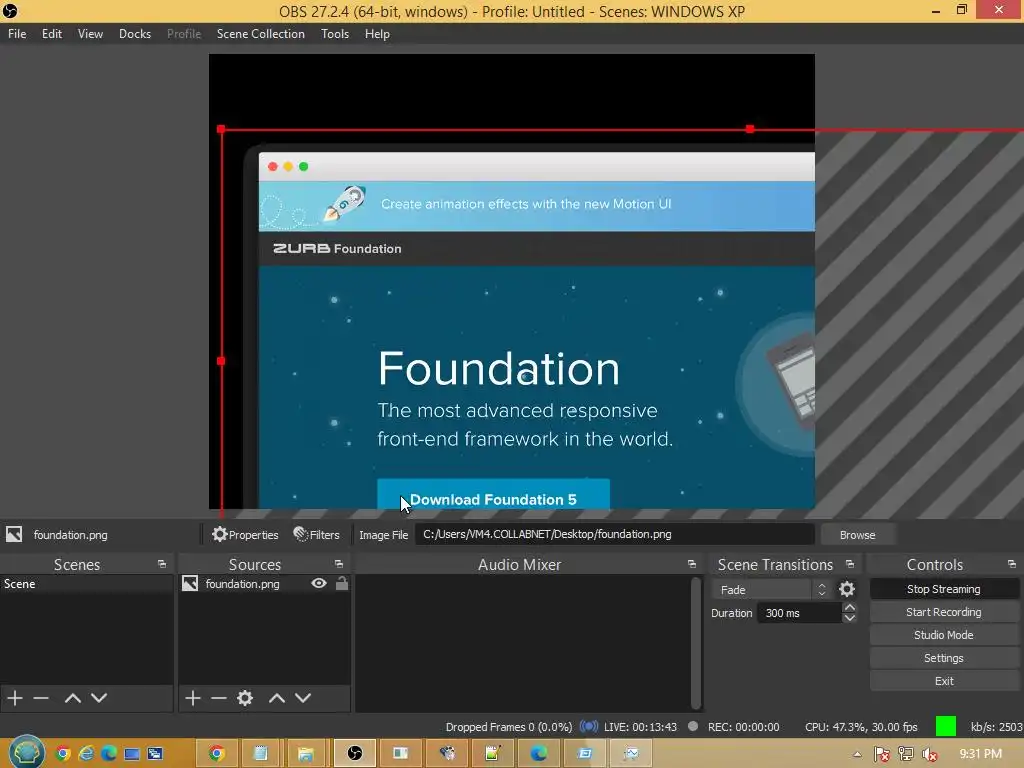Open transition properties gear icon

847,589
